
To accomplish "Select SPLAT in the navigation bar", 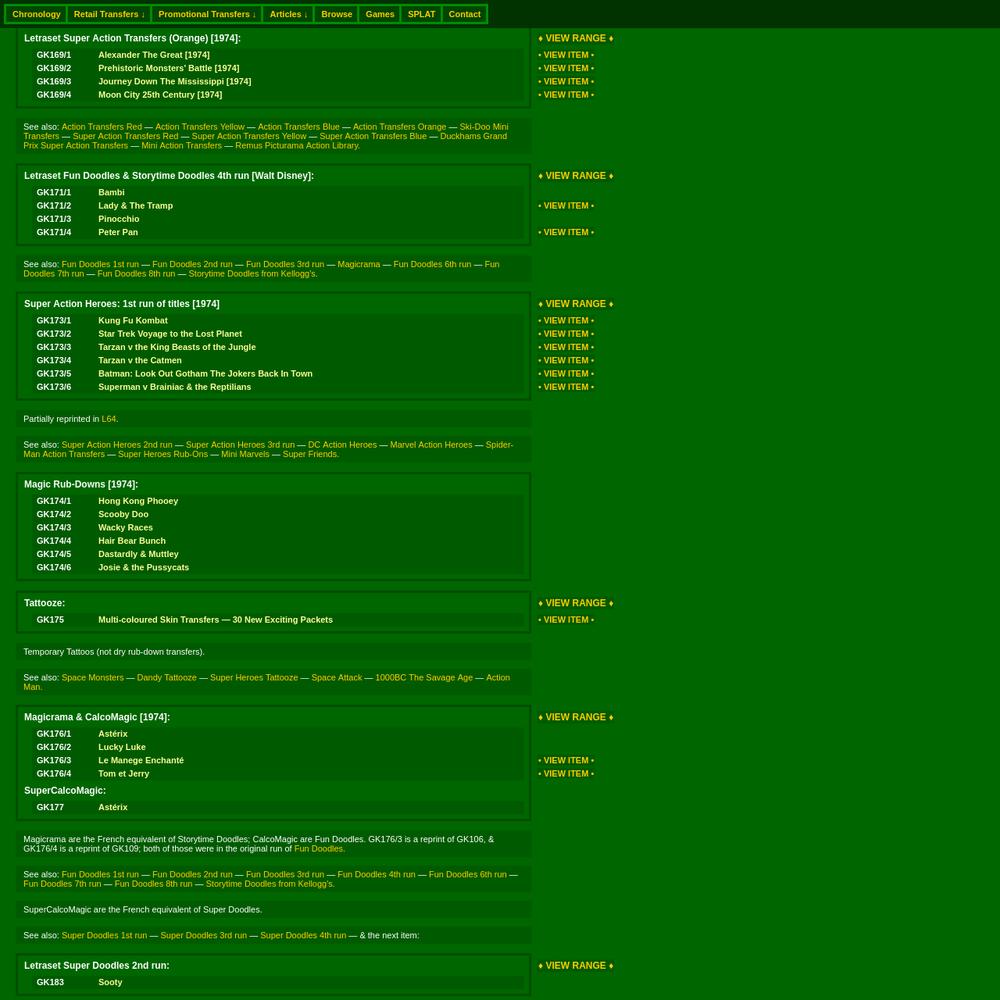I will coord(422,14).
